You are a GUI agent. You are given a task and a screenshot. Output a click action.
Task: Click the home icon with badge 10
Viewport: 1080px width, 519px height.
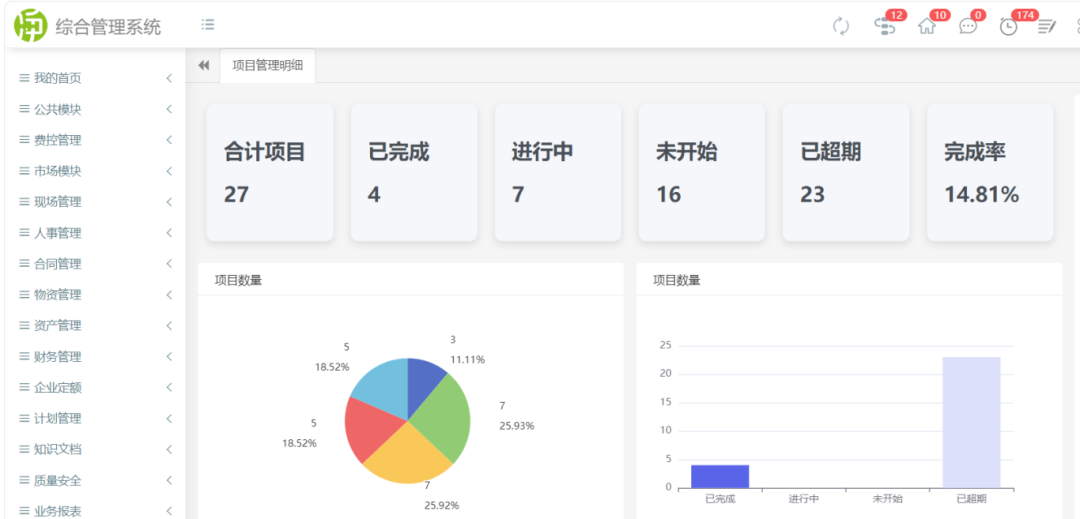coord(927,27)
